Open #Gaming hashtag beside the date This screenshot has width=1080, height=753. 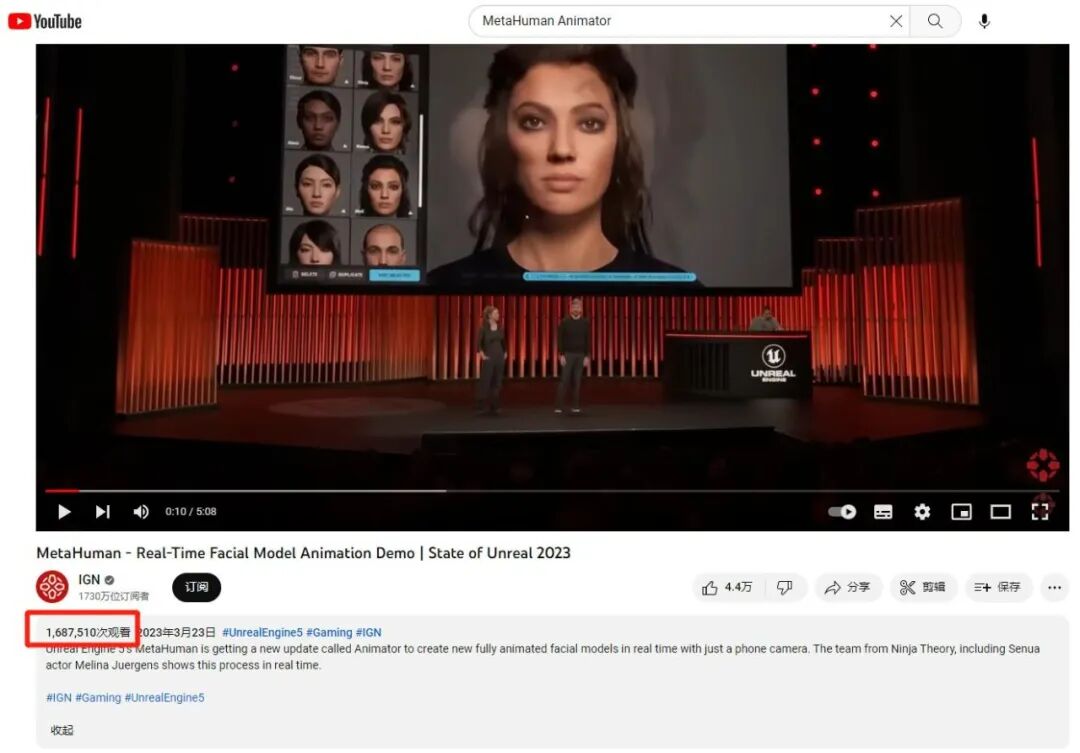coord(329,632)
